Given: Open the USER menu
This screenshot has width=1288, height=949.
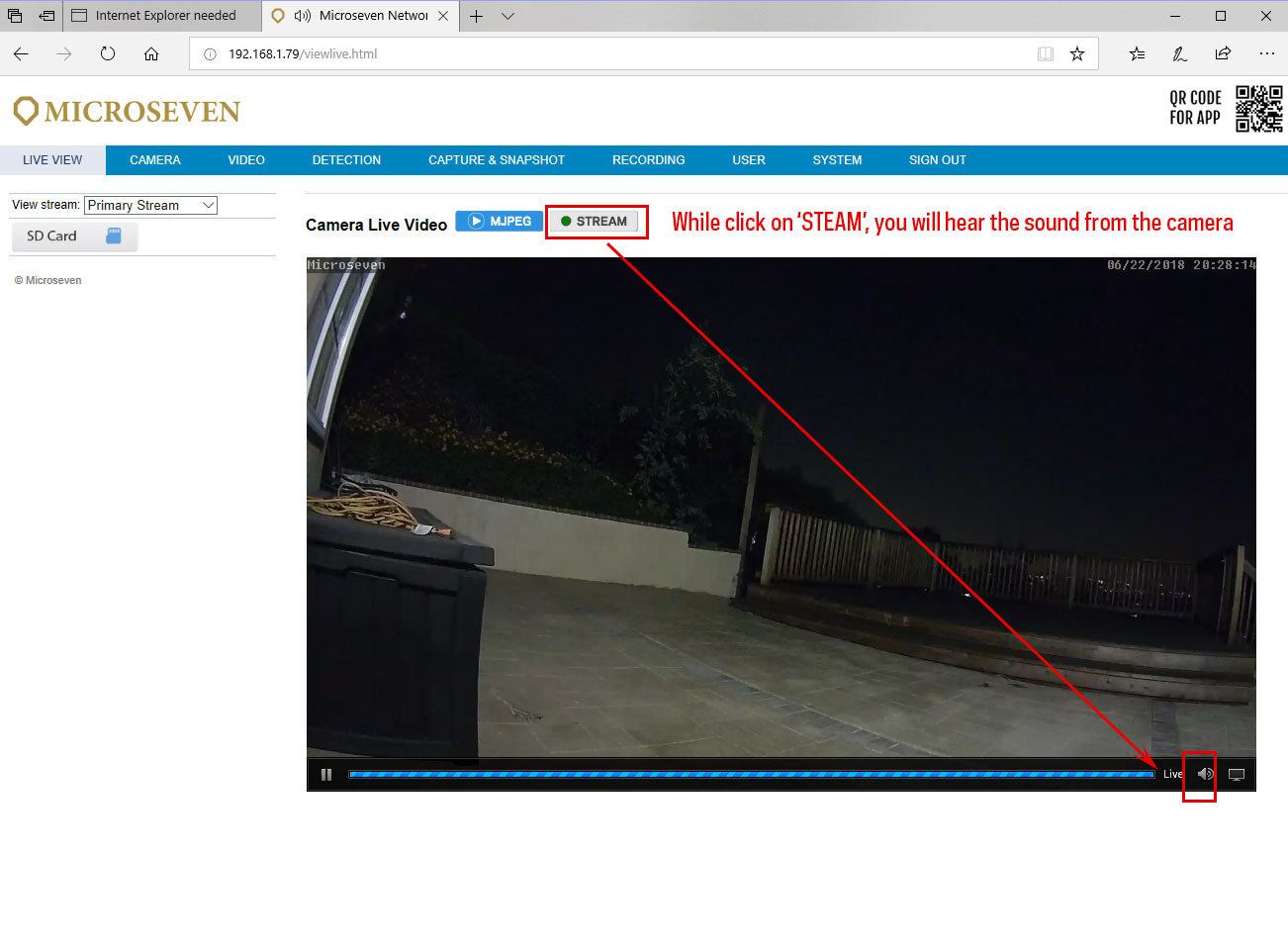Looking at the screenshot, I should point(749,160).
